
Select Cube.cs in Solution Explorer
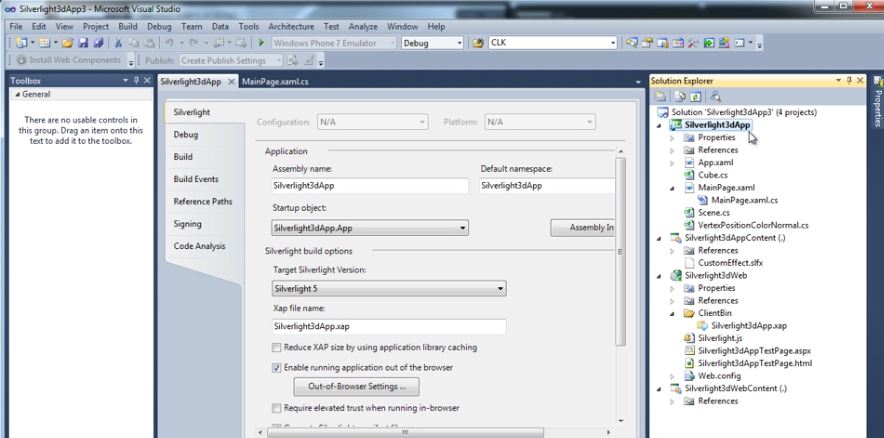(713, 175)
